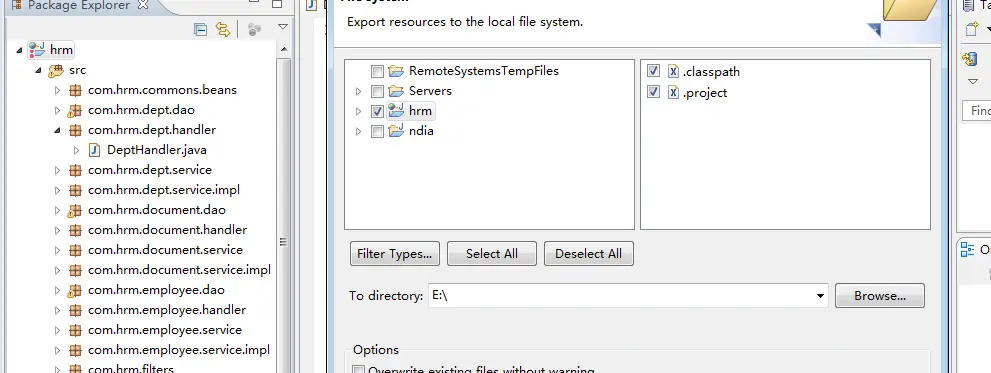Click the src source folder icon

point(56,70)
